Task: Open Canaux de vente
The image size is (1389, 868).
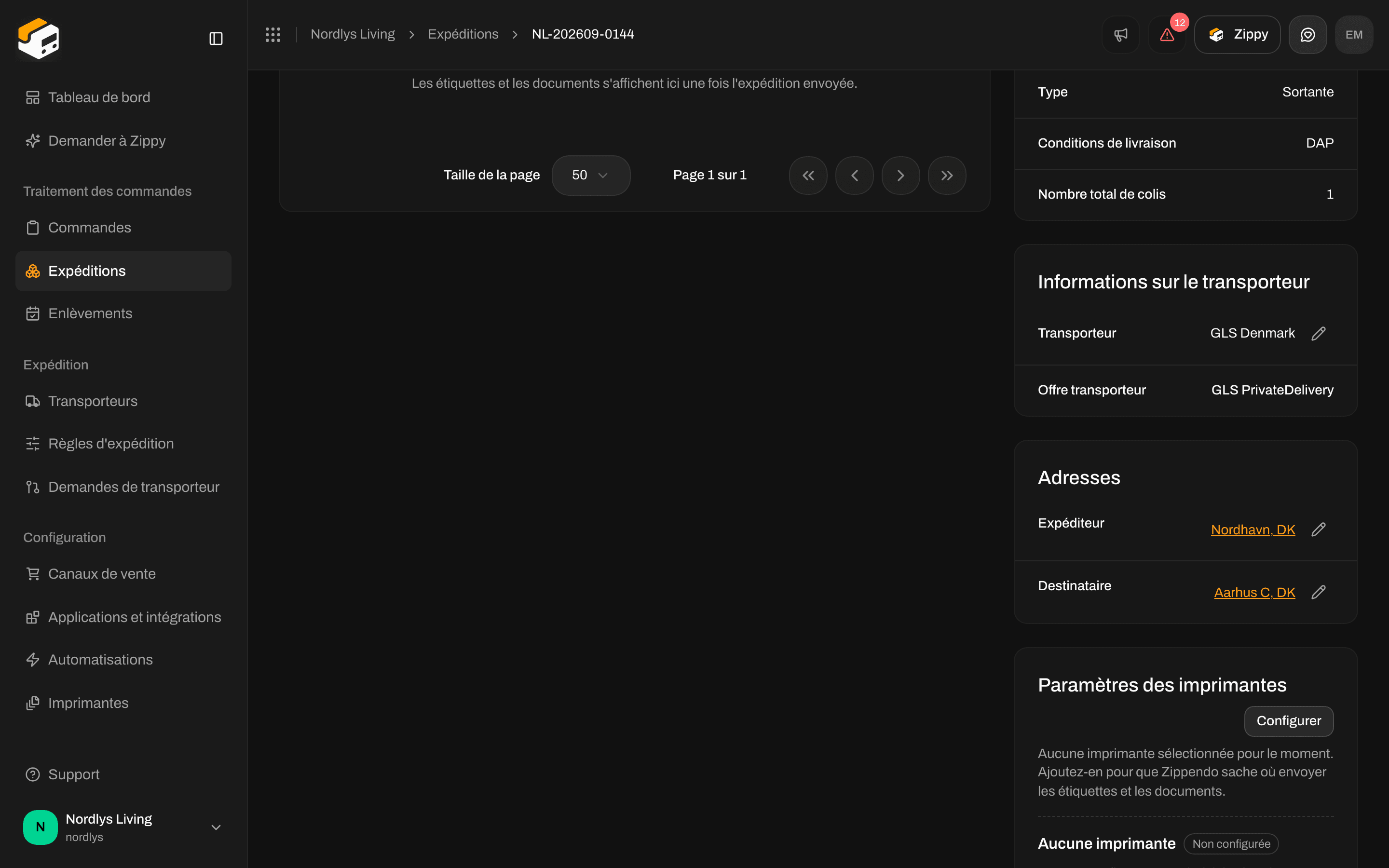Action: coord(123,574)
